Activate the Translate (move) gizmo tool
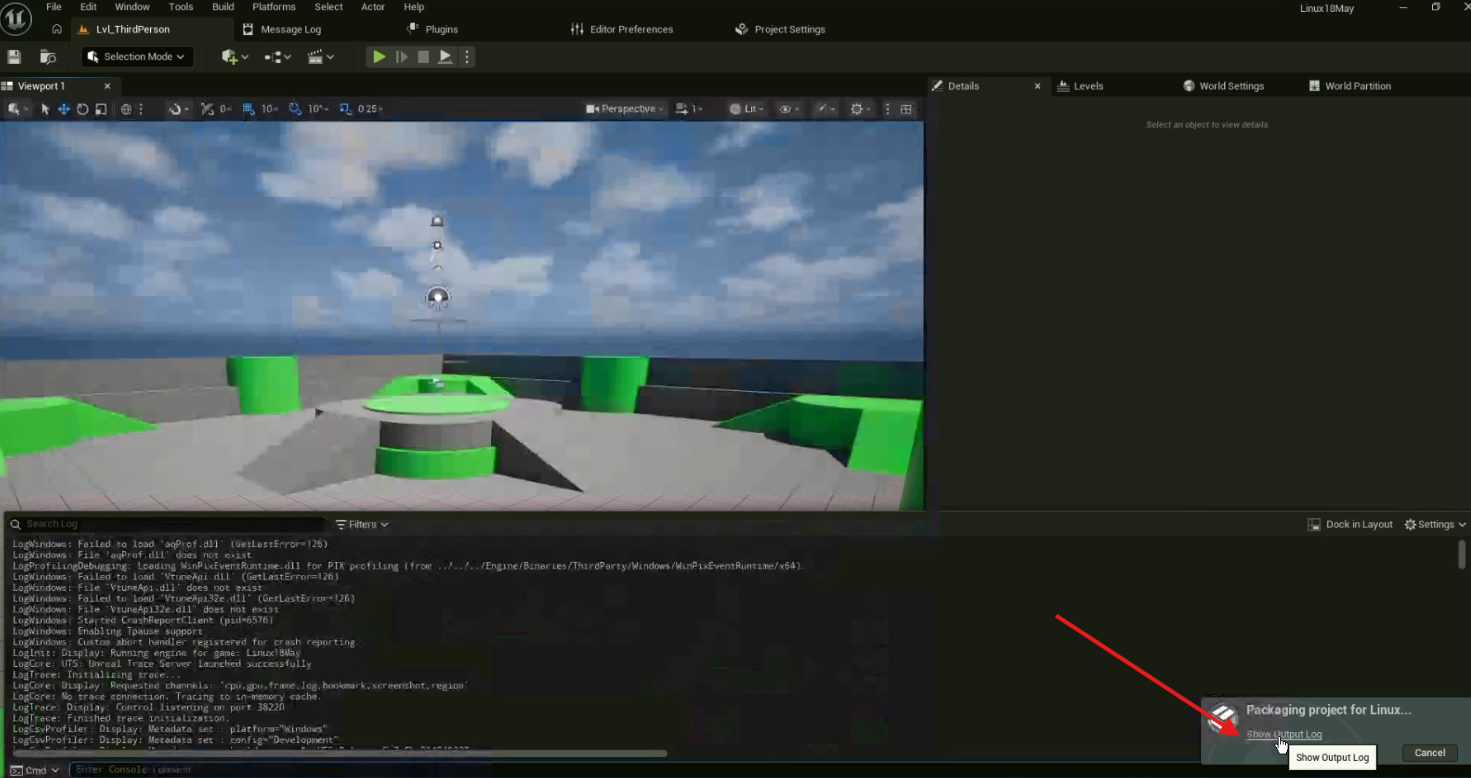 64,109
